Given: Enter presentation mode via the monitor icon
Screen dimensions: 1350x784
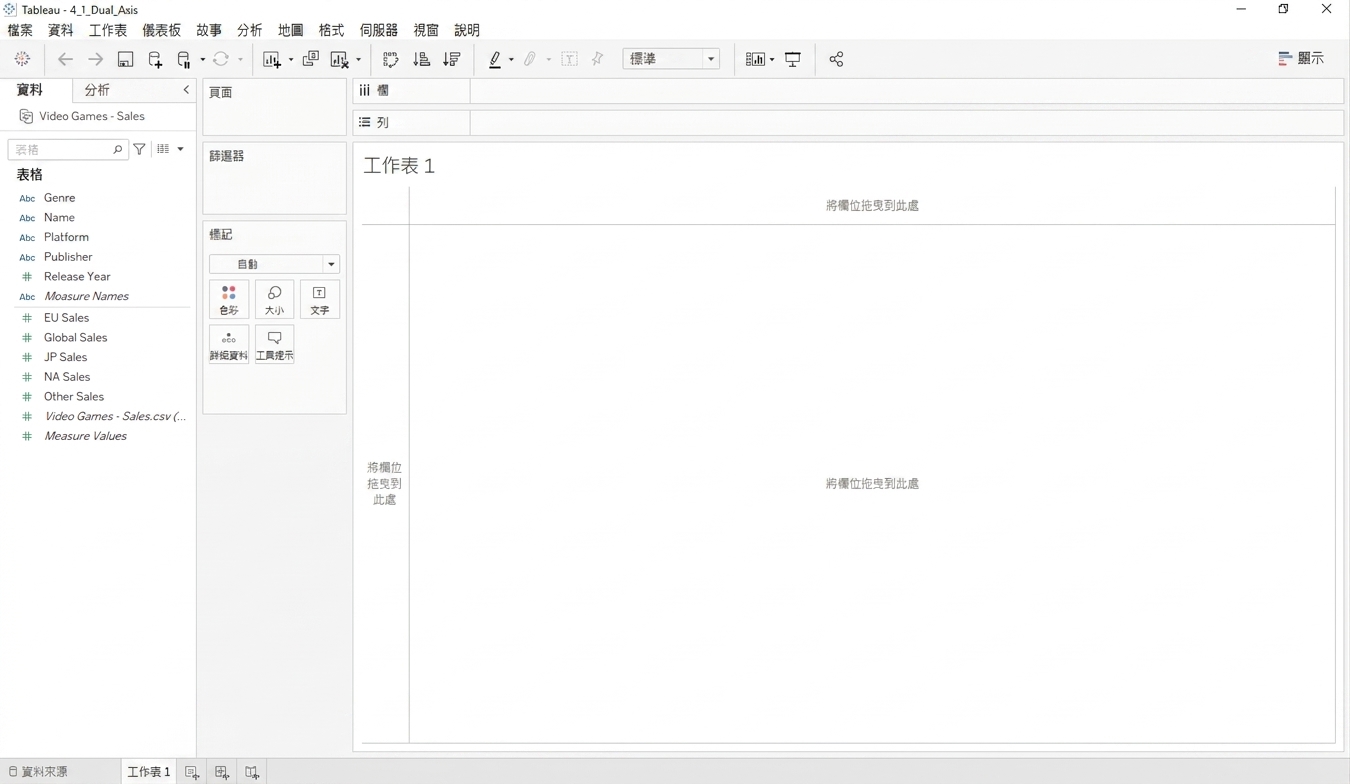Looking at the screenshot, I should 793,60.
